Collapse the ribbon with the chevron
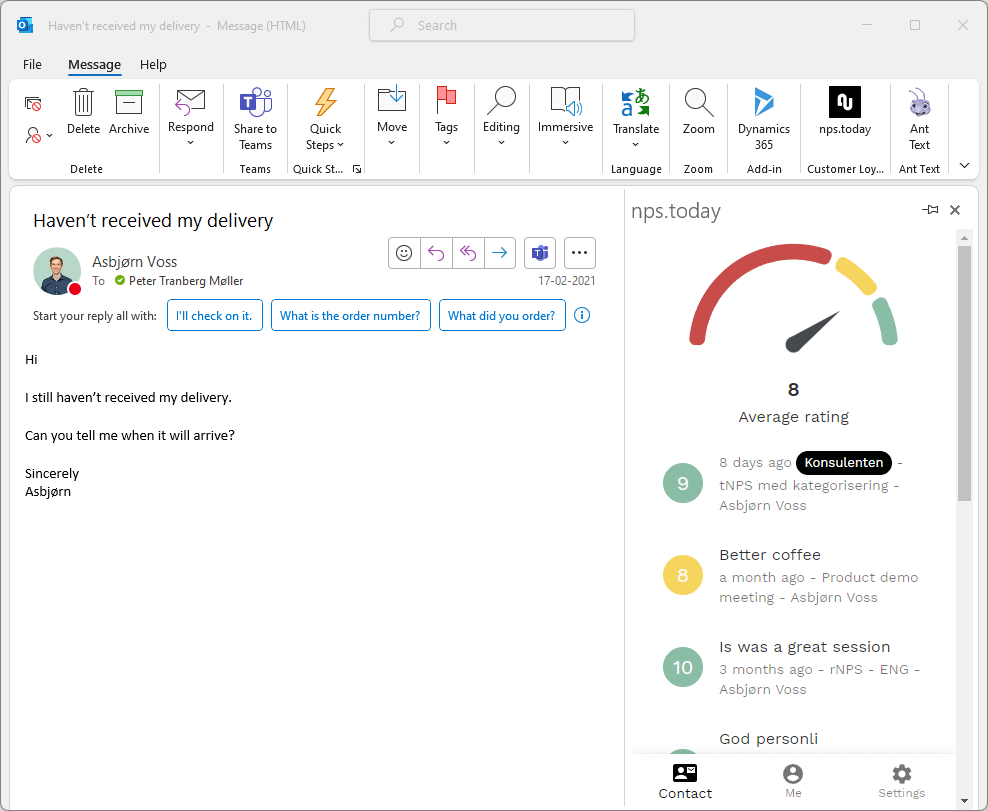Image resolution: width=988 pixels, height=811 pixels. (x=964, y=166)
